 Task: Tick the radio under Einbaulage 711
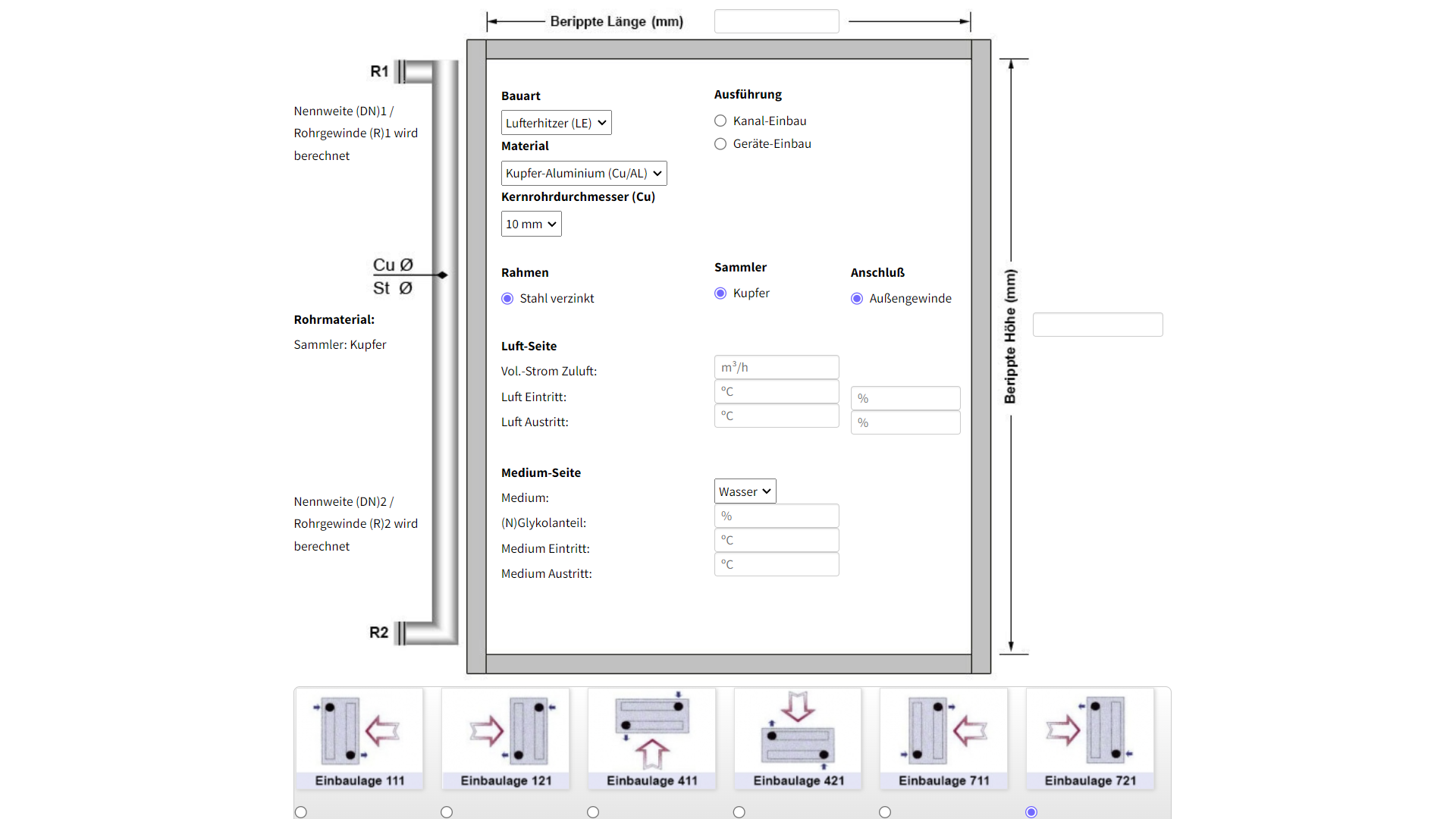pyautogui.click(x=885, y=812)
